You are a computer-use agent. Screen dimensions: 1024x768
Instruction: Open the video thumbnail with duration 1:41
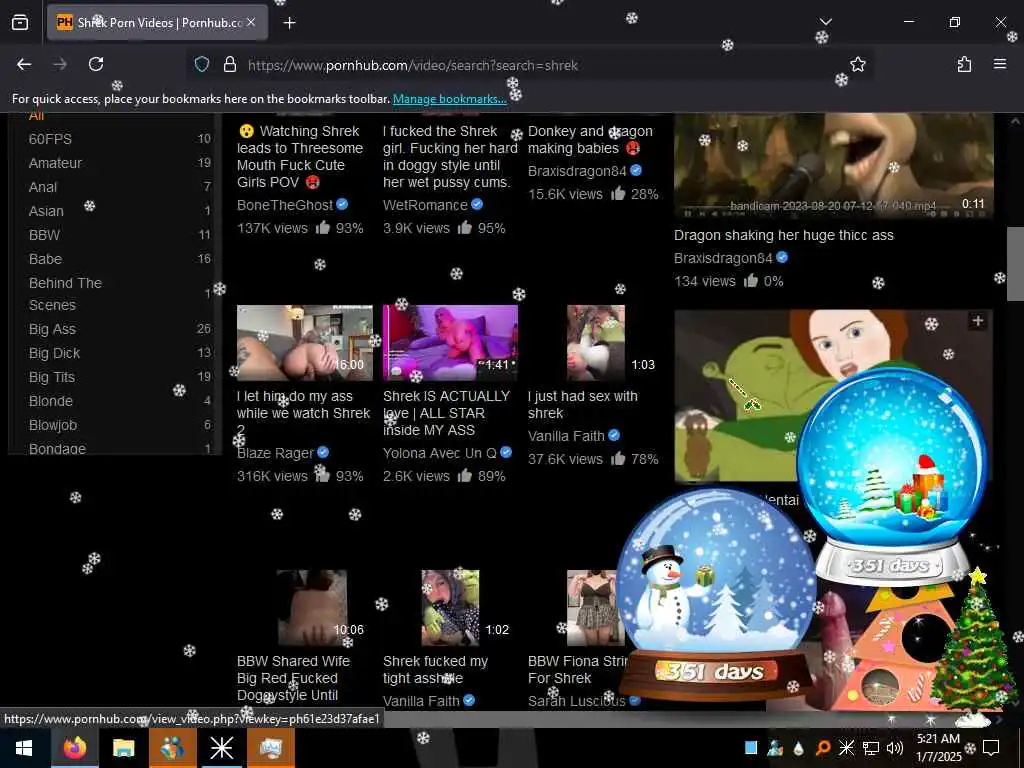click(451, 343)
